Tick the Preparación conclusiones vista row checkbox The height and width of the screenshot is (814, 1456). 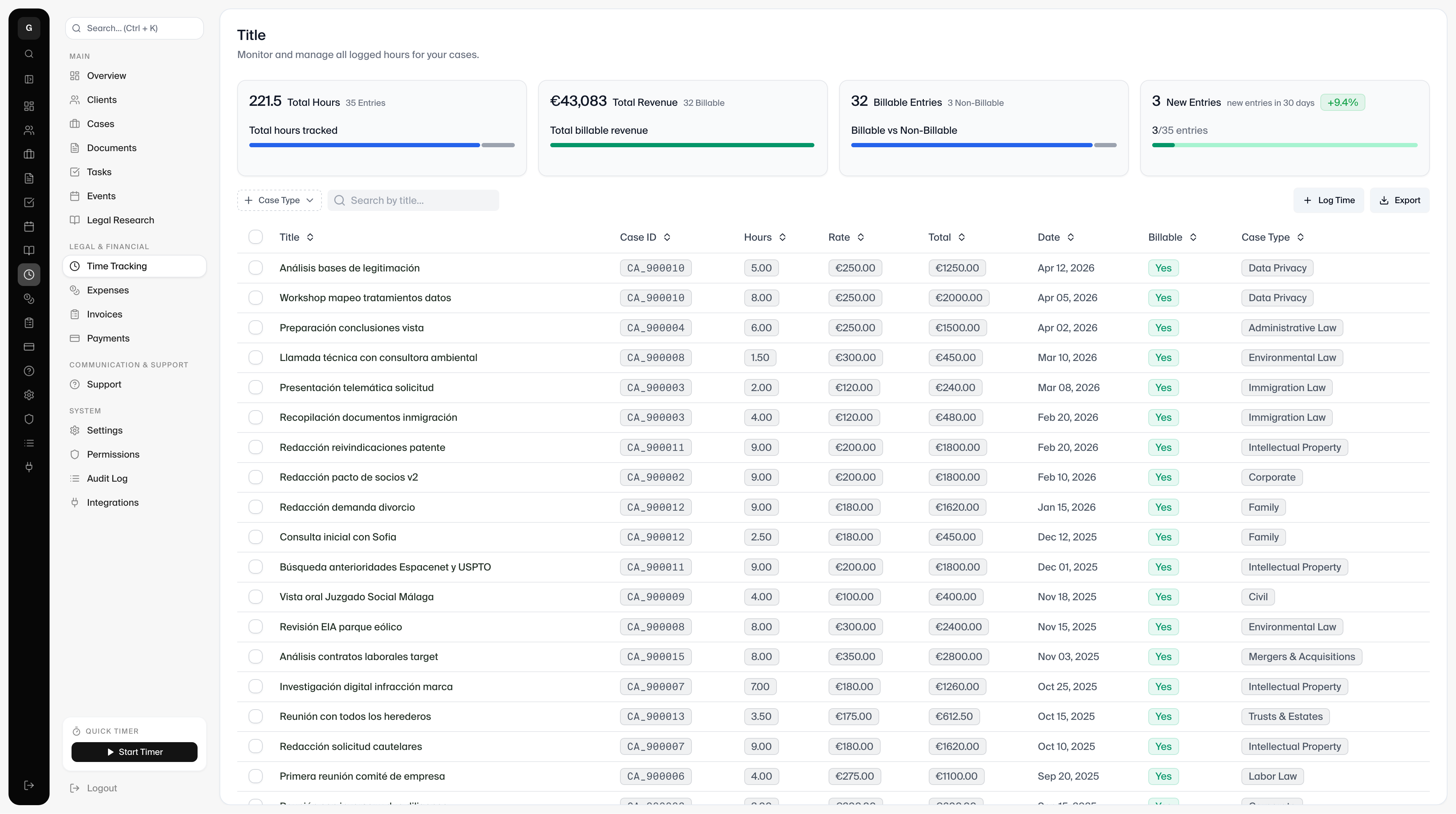(x=256, y=328)
